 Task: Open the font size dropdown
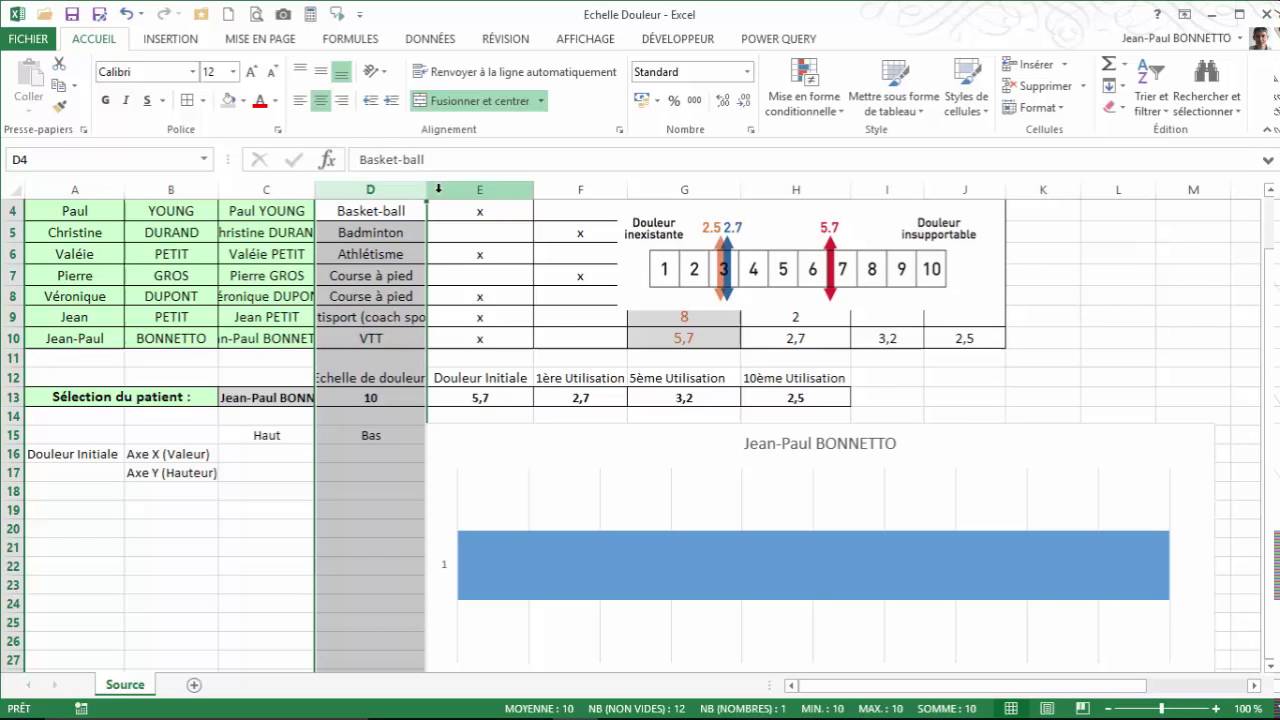pyautogui.click(x=234, y=72)
